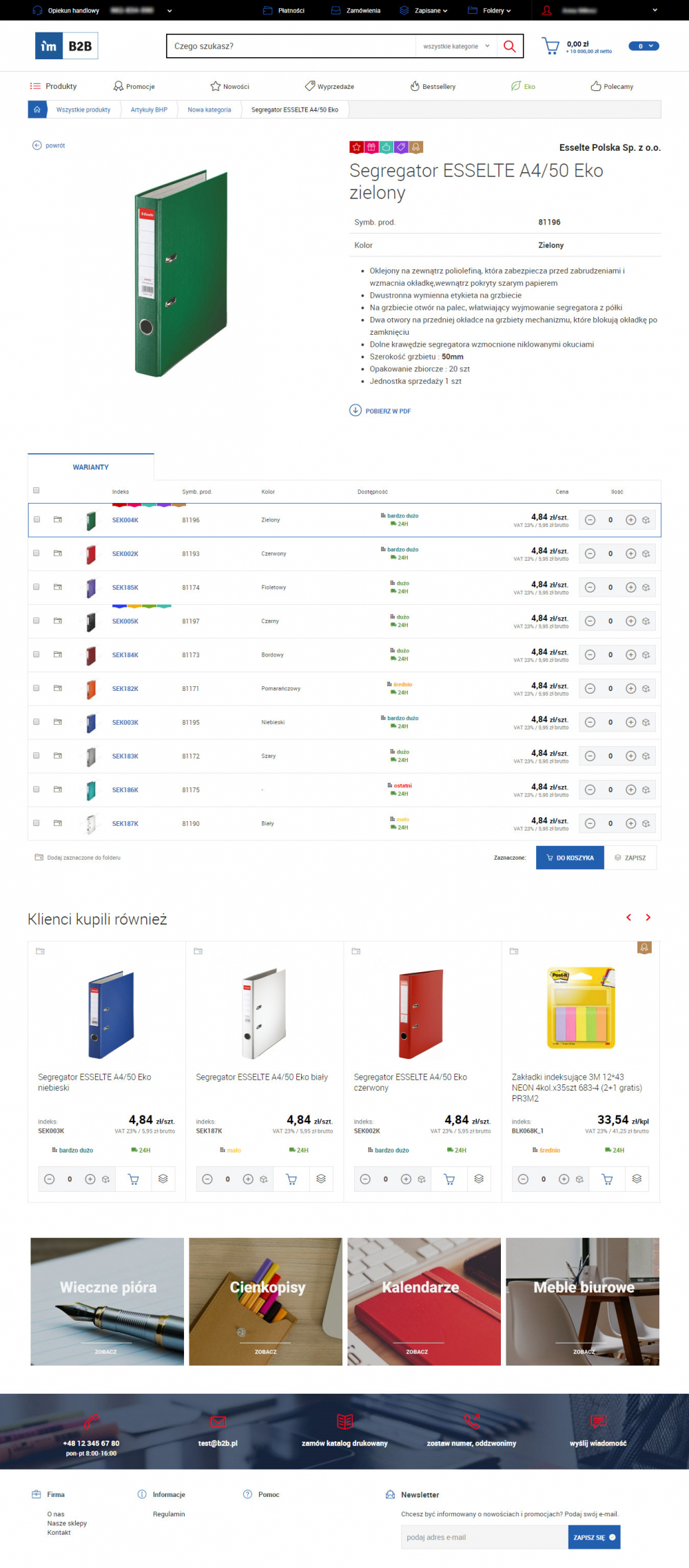Add niebieski segregator card to cart

pos(134,1179)
